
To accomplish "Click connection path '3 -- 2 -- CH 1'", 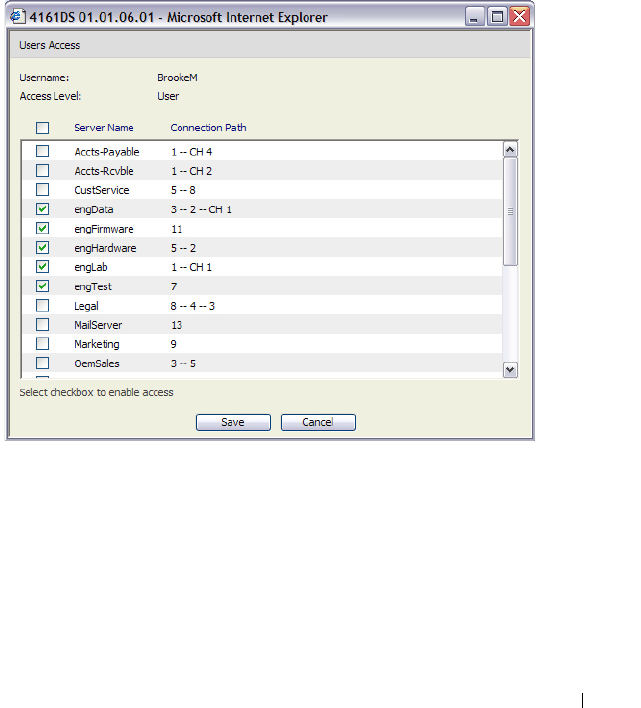I will 201,210.
